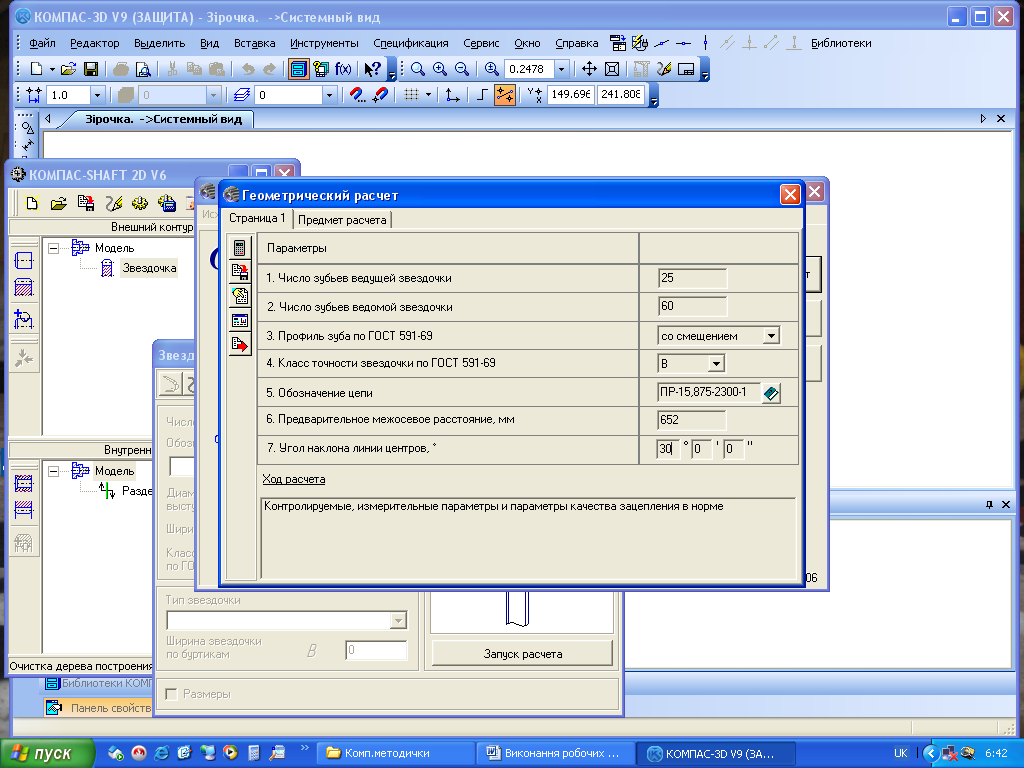Click the cylindrical step icon in Внешний контур panel
Image resolution: width=1024 pixels, height=768 pixels.
[x=24, y=261]
